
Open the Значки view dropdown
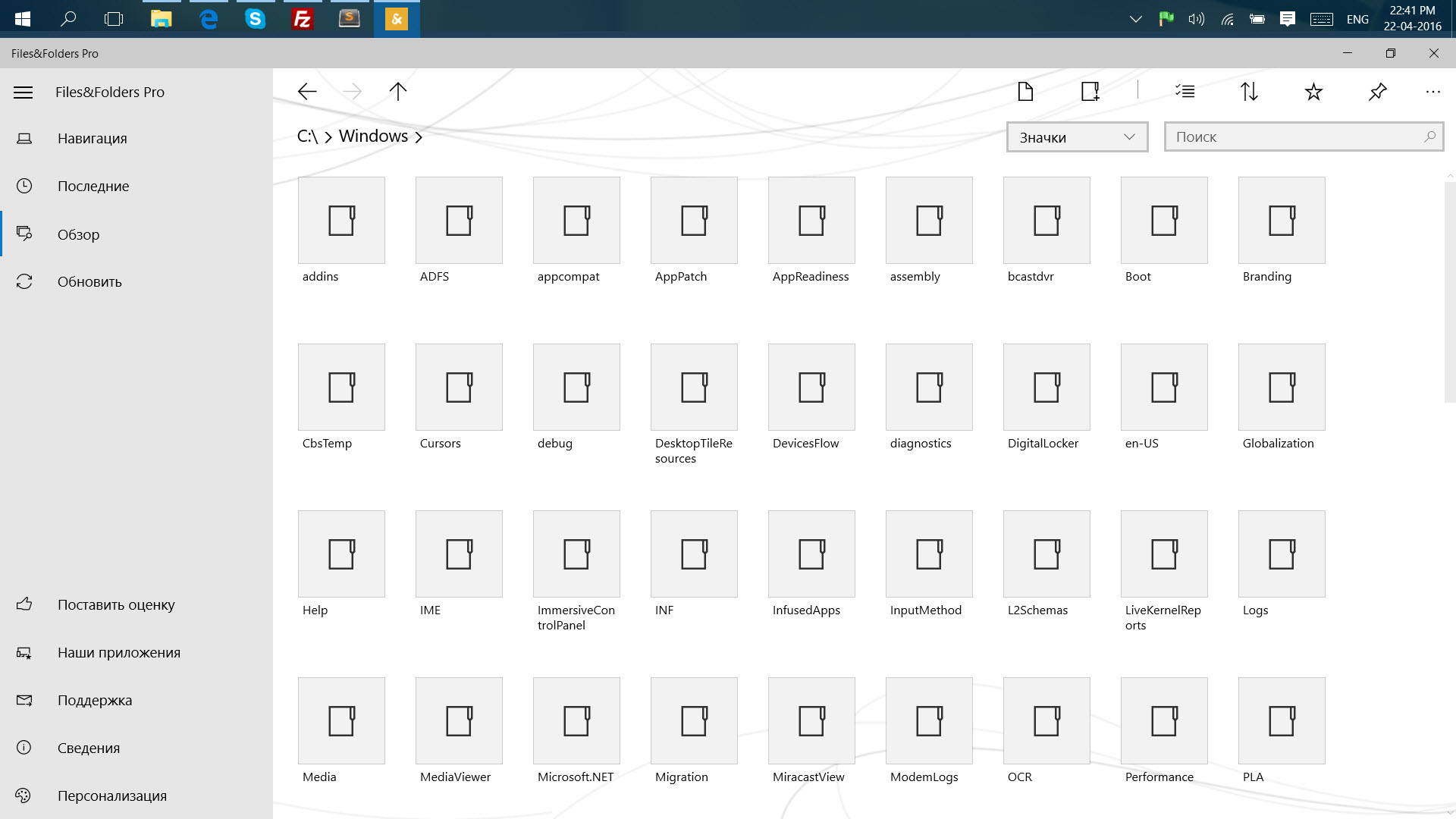coord(1077,137)
